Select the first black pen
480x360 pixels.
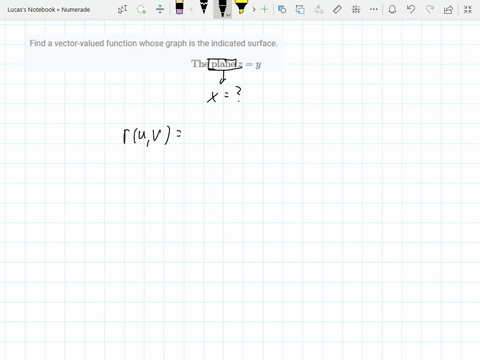tap(204, 7)
